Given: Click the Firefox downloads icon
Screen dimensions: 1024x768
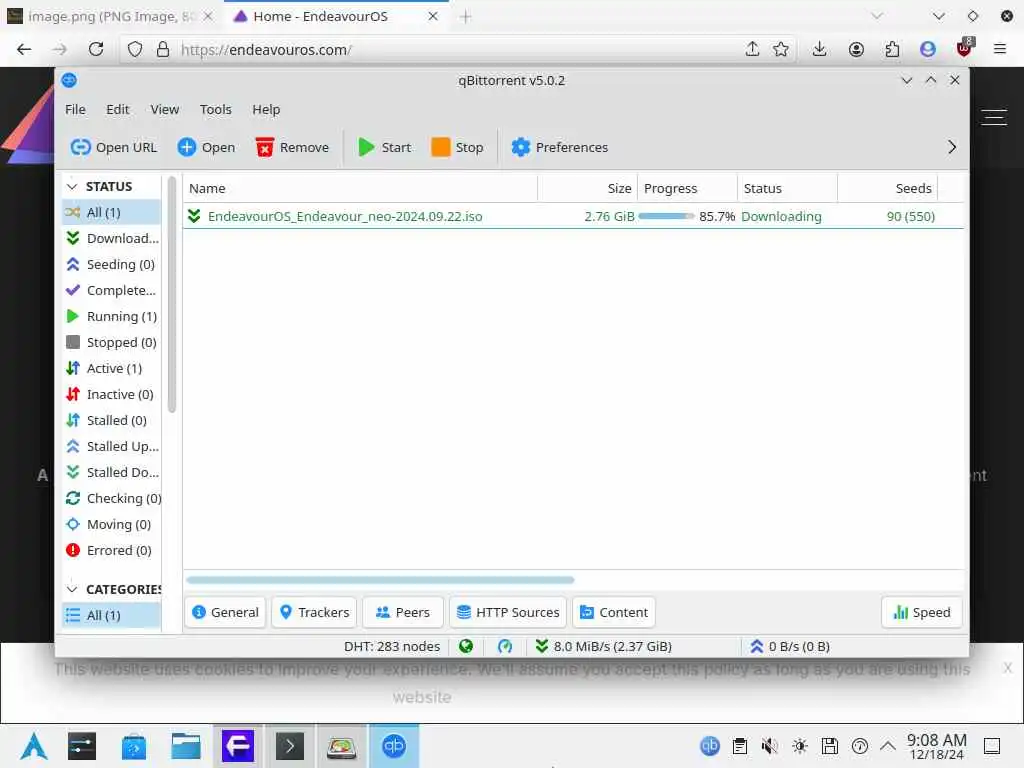Looking at the screenshot, I should coord(820,49).
